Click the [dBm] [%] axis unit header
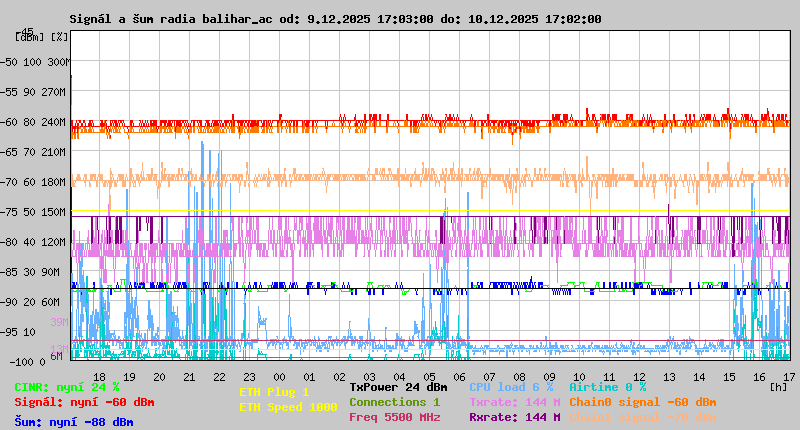Viewport: 800px width, 430px height. coord(42,37)
